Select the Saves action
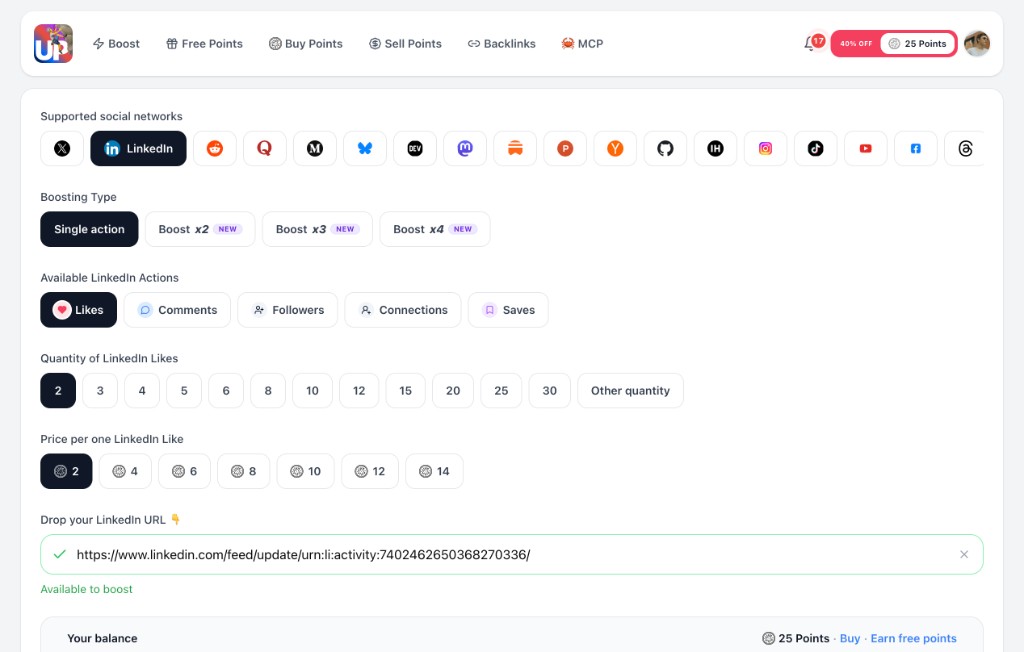Screen dimensions: 1024x652 click(x=508, y=310)
